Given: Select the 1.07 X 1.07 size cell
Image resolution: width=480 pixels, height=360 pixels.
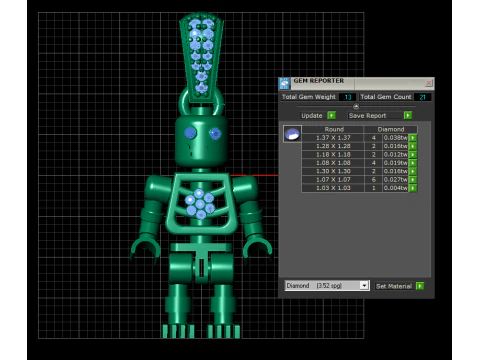Looking at the screenshot, I should tap(333, 179).
